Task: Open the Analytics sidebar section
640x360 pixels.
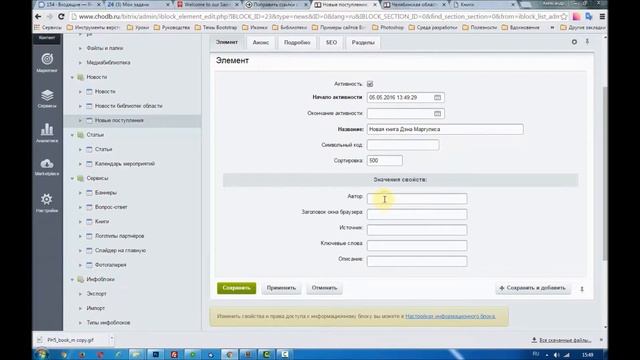Action: (x=47, y=133)
